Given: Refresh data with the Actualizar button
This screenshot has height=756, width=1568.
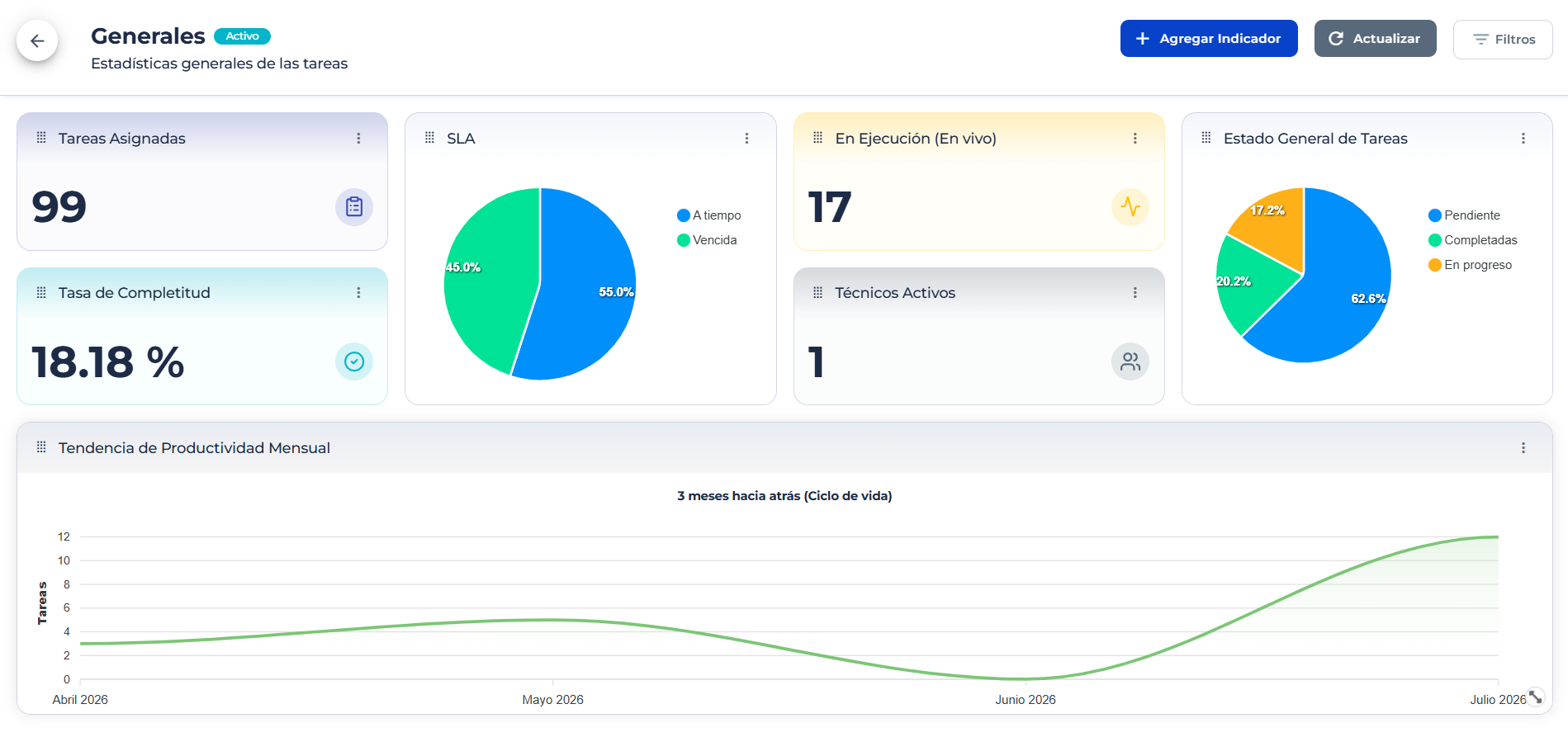Looking at the screenshot, I should (1375, 39).
